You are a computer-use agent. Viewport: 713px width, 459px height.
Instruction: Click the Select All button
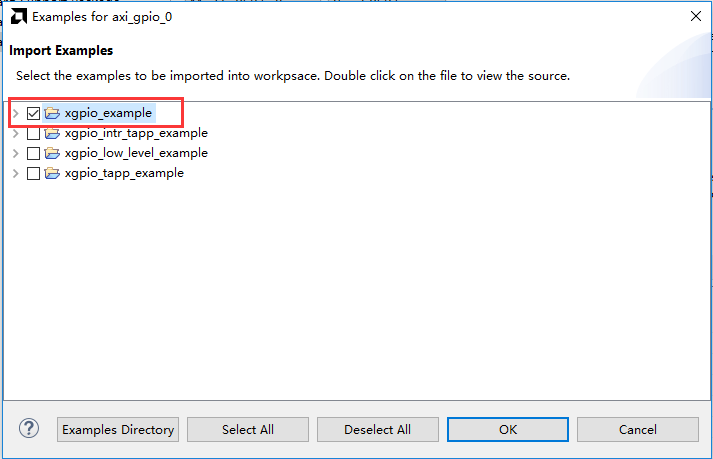tap(248, 429)
